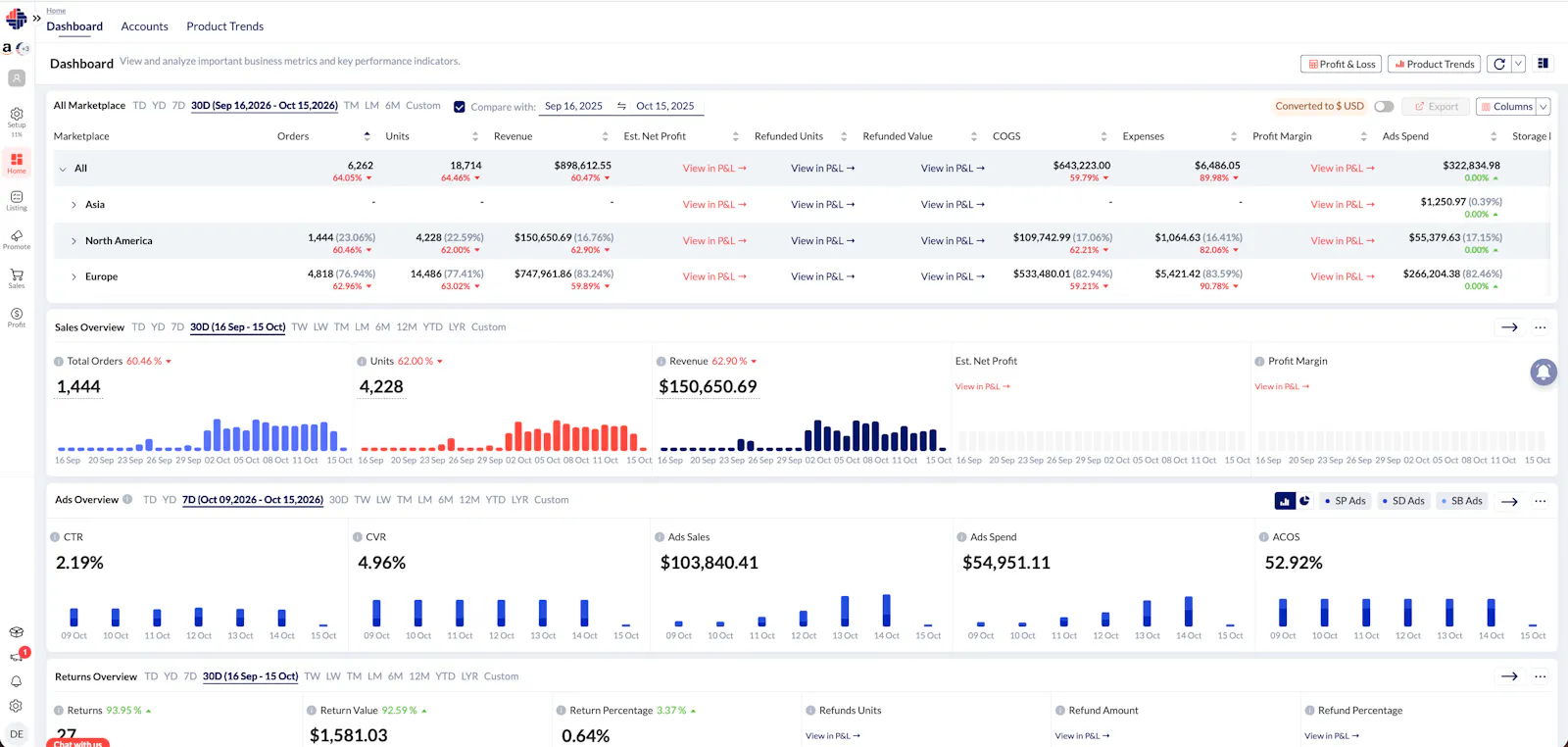Open View in P&L under Est. Net Profit card
This screenshot has height=747, width=1568.
(x=982, y=386)
